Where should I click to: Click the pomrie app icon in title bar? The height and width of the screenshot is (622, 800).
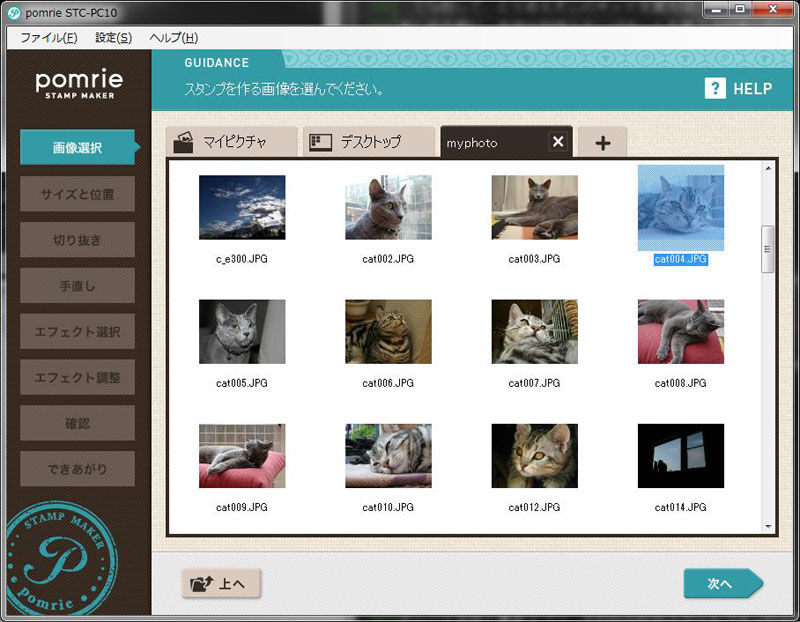(14, 12)
